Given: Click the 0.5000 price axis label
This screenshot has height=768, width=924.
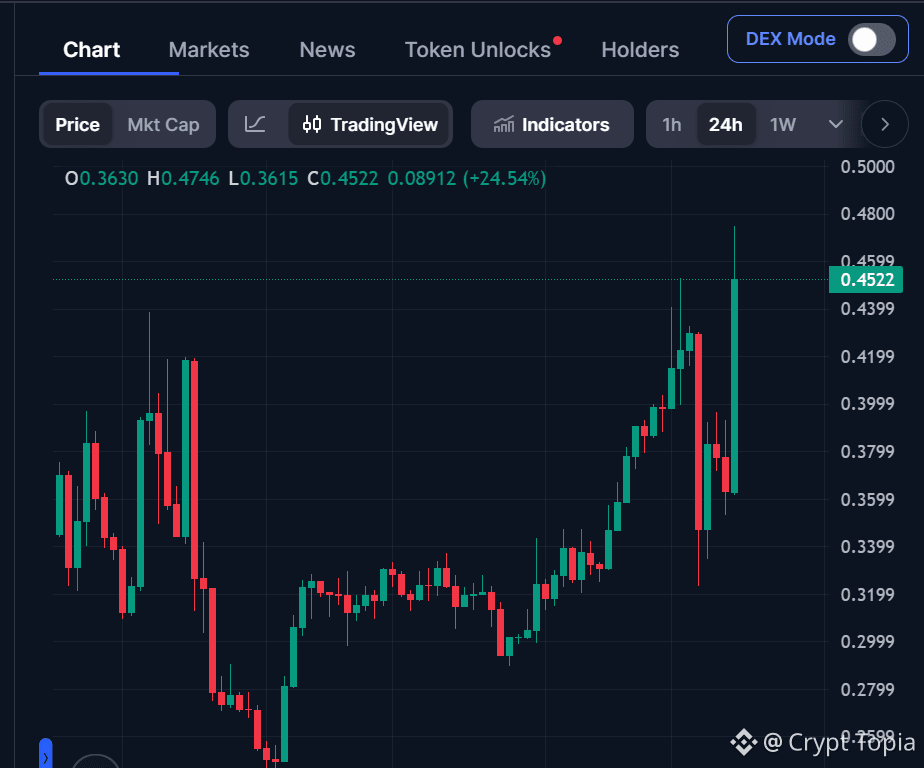Looking at the screenshot, I should (x=867, y=167).
